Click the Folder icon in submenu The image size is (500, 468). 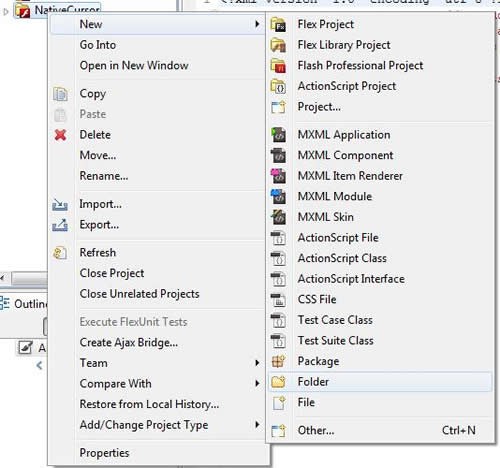point(278,382)
